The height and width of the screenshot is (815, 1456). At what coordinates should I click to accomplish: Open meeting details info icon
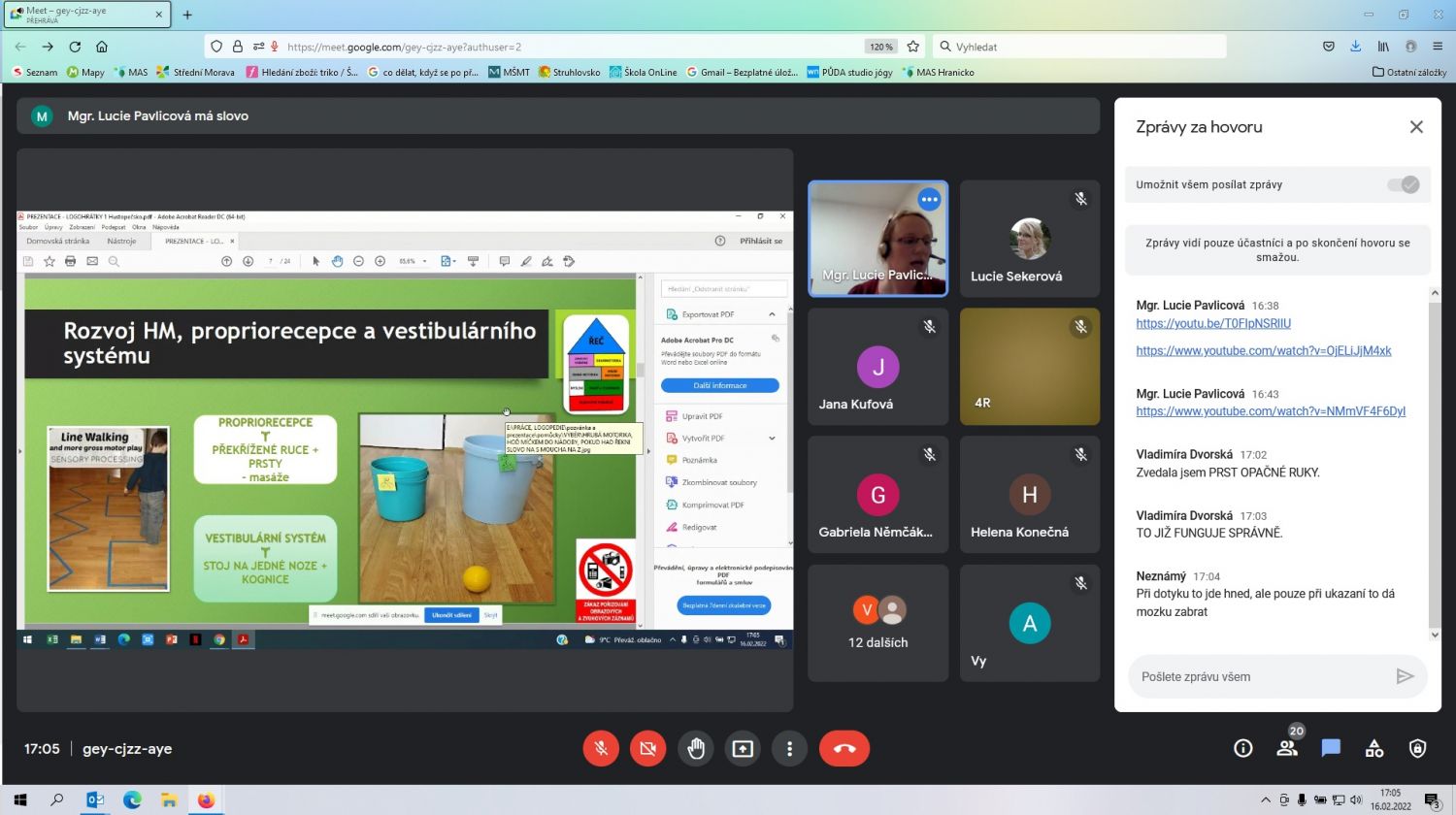pos(1242,748)
